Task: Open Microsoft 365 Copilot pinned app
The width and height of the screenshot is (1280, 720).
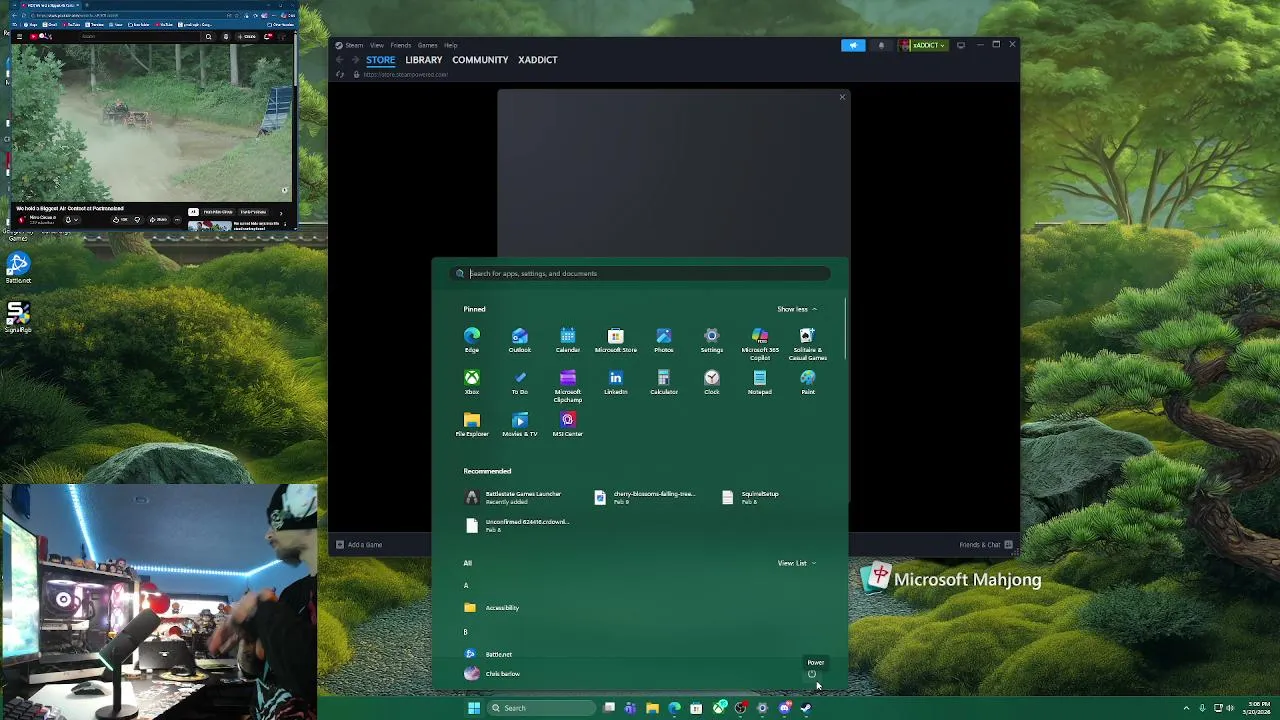Action: (759, 344)
